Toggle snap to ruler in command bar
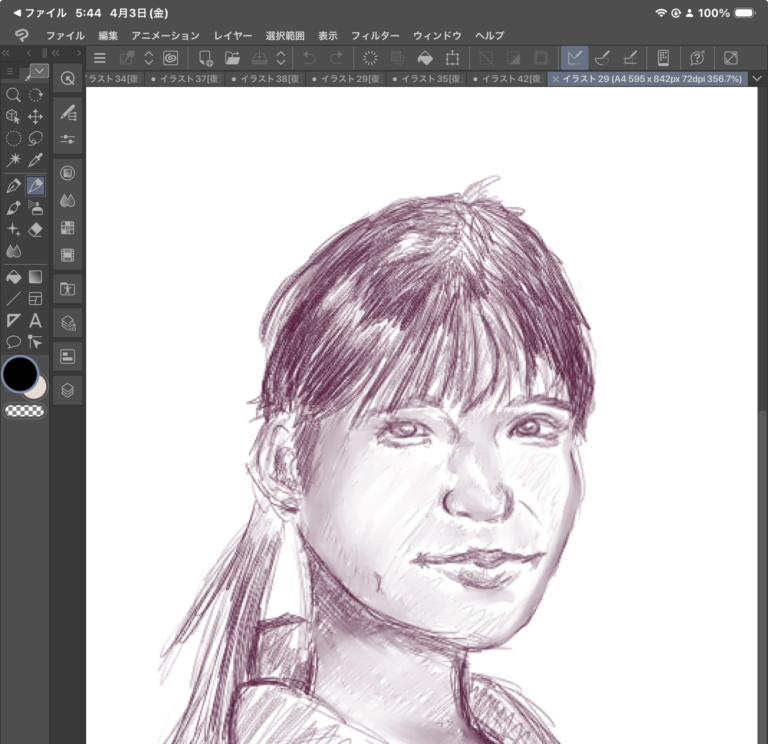This screenshot has width=768, height=744. coord(575,58)
